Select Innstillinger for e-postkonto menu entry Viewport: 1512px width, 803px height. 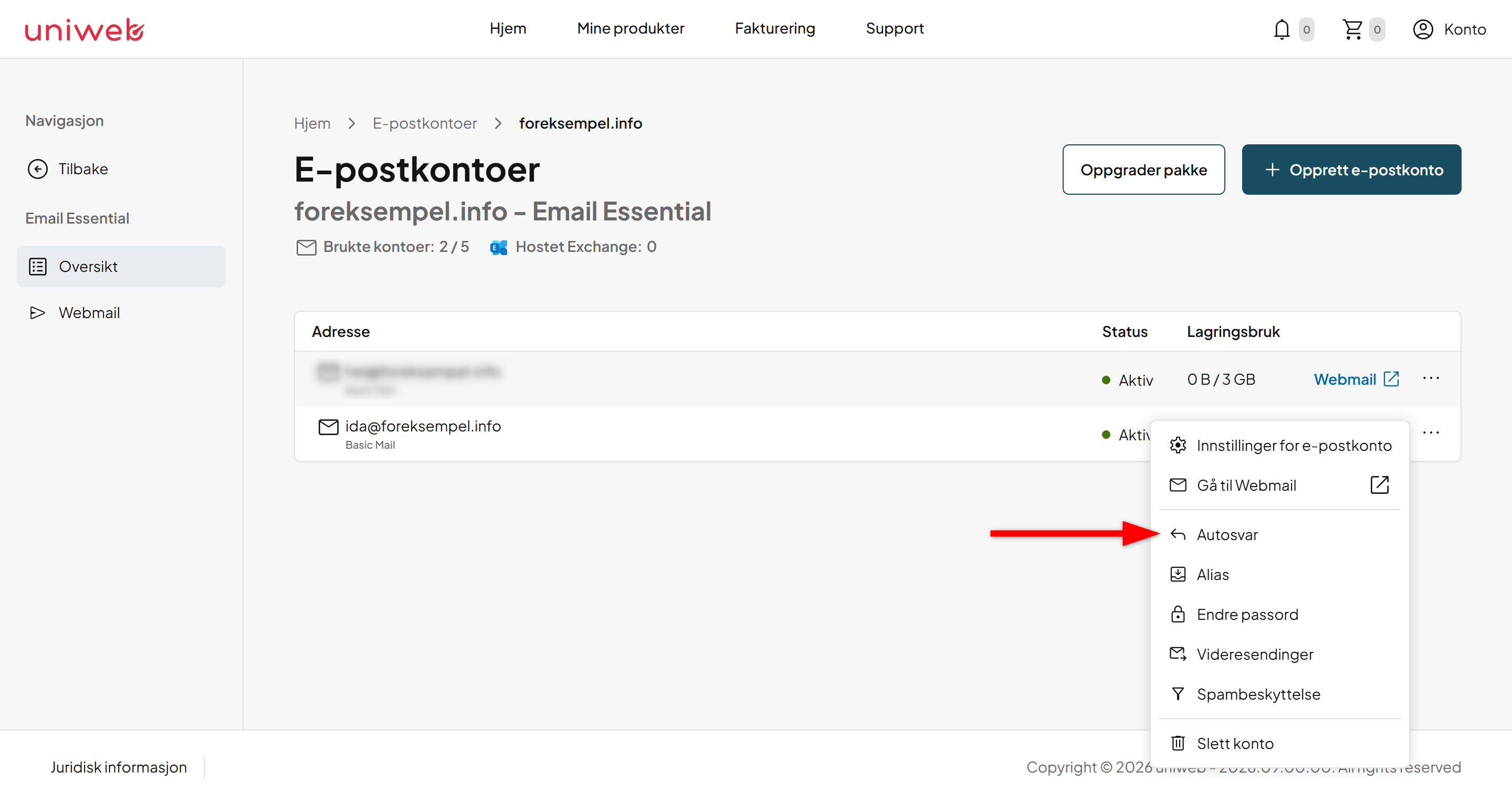click(1279, 446)
